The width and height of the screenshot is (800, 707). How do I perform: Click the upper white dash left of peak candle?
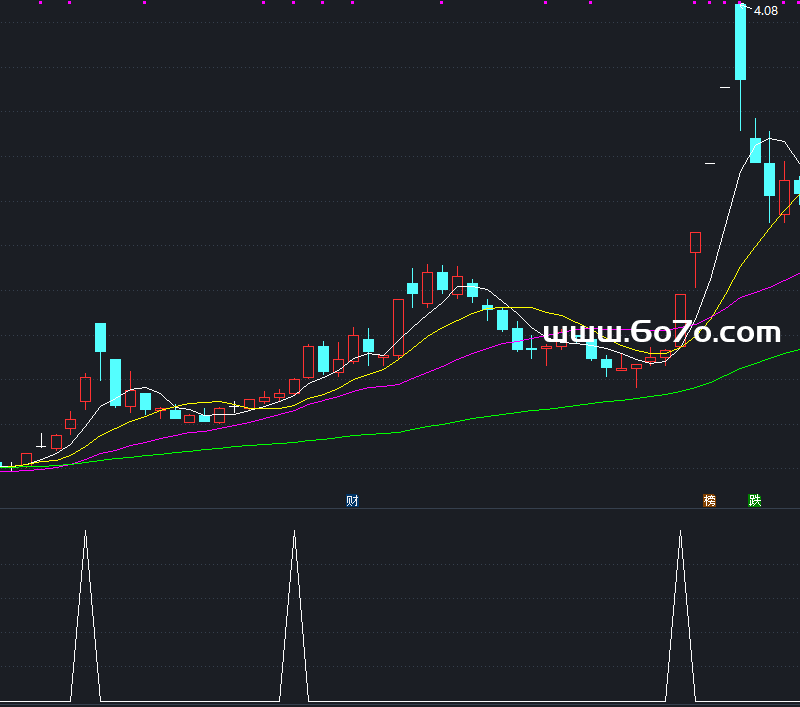tap(725, 88)
